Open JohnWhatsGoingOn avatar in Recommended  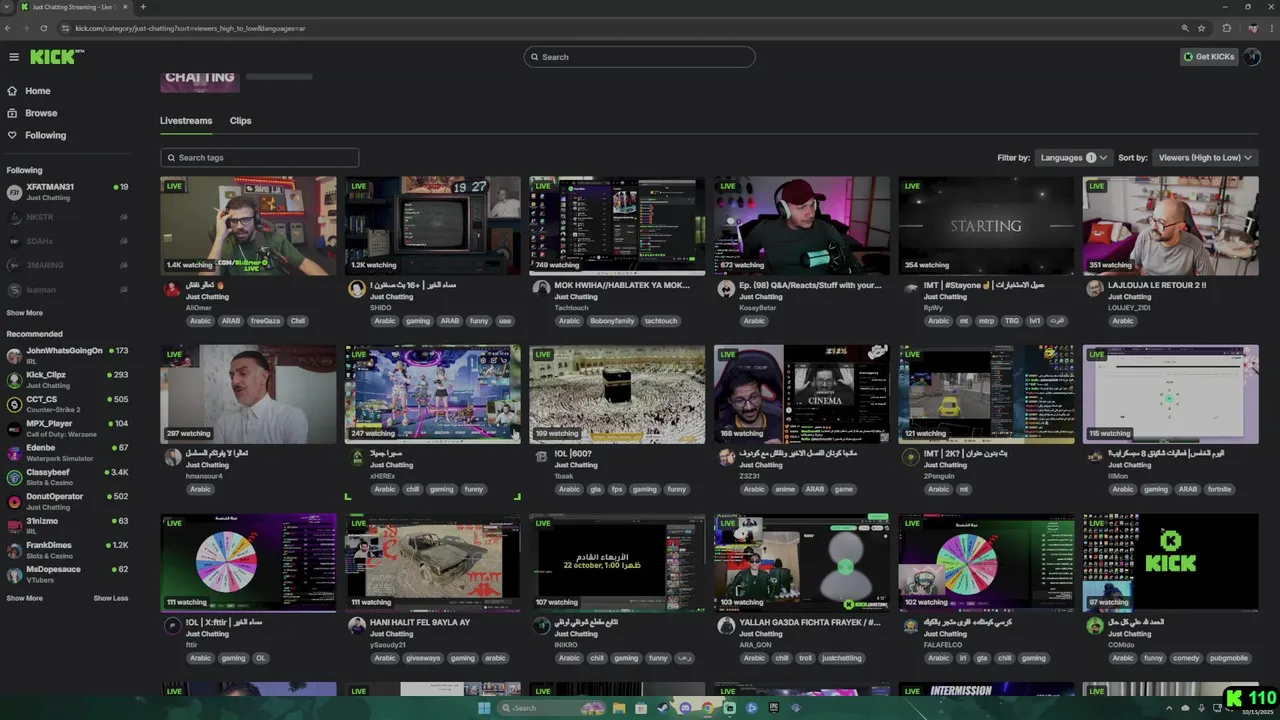(x=14, y=356)
